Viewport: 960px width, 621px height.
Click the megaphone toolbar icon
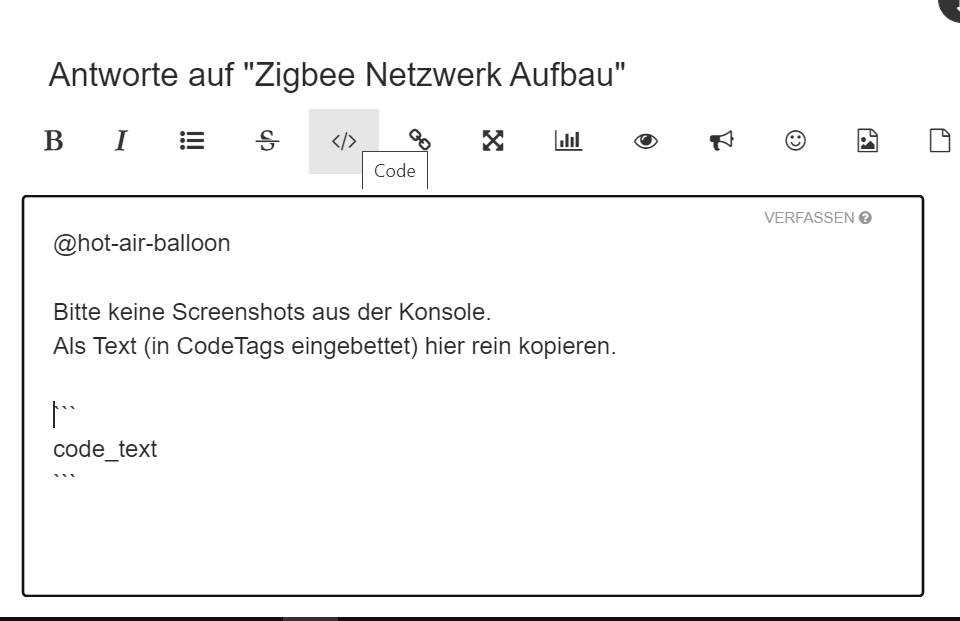721,141
